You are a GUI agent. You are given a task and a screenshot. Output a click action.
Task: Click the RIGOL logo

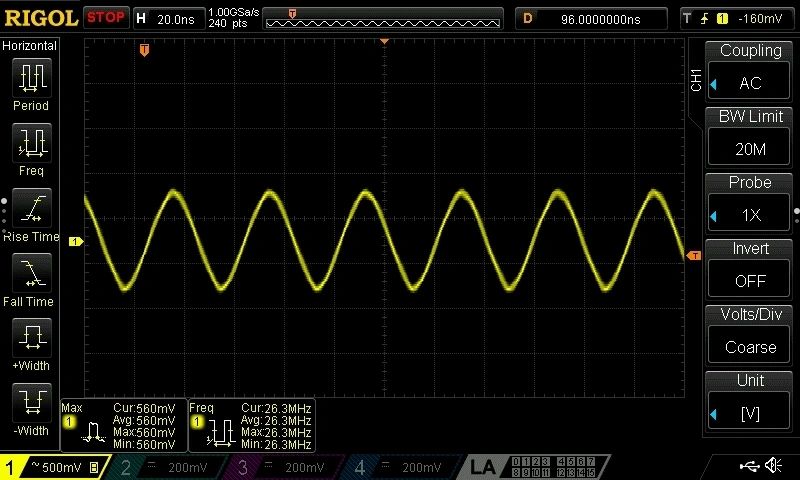pos(41,18)
